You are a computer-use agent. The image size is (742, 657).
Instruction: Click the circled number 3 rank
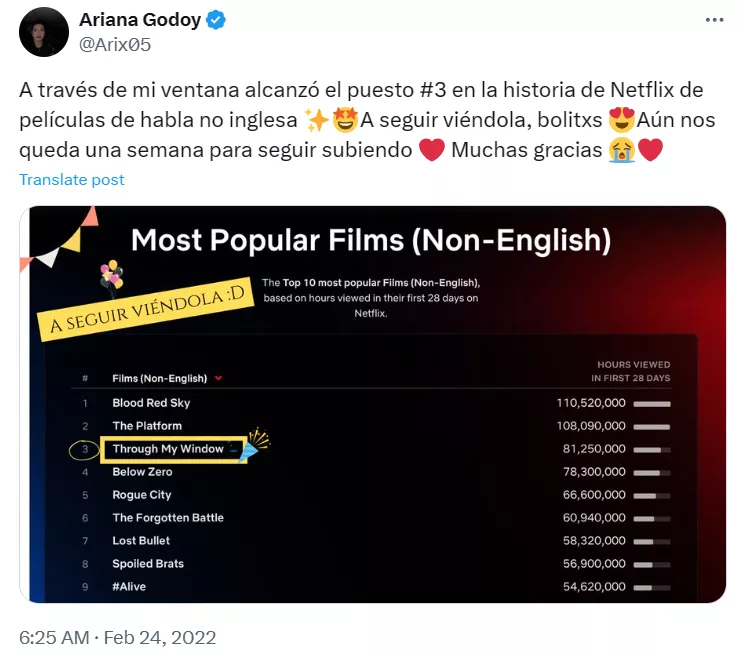[84, 449]
